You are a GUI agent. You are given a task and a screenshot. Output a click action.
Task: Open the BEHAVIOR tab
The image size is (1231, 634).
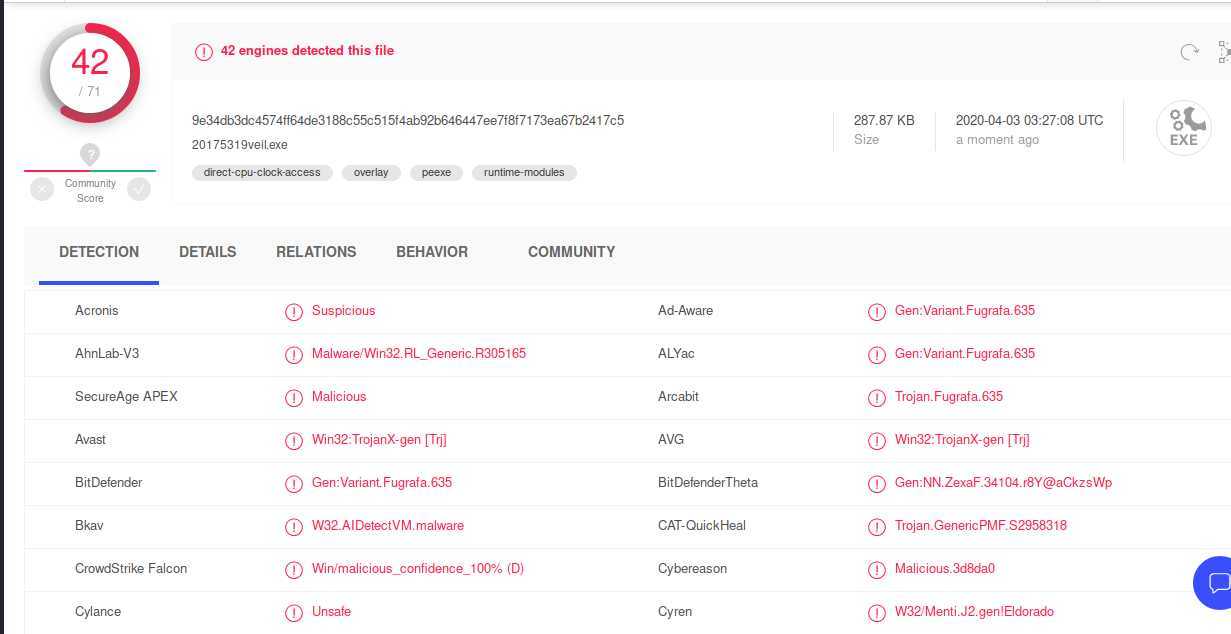(432, 252)
